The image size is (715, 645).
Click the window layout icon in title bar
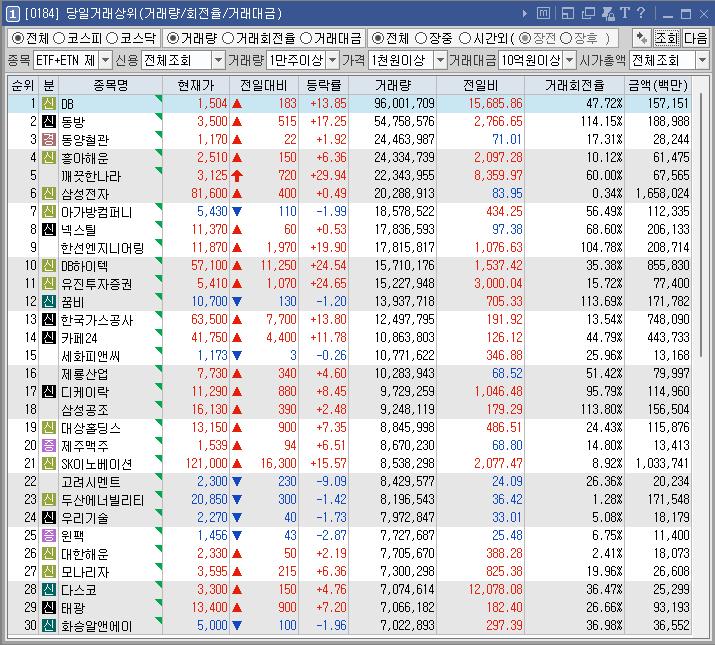pyautogui.click(x=568, y=14)
